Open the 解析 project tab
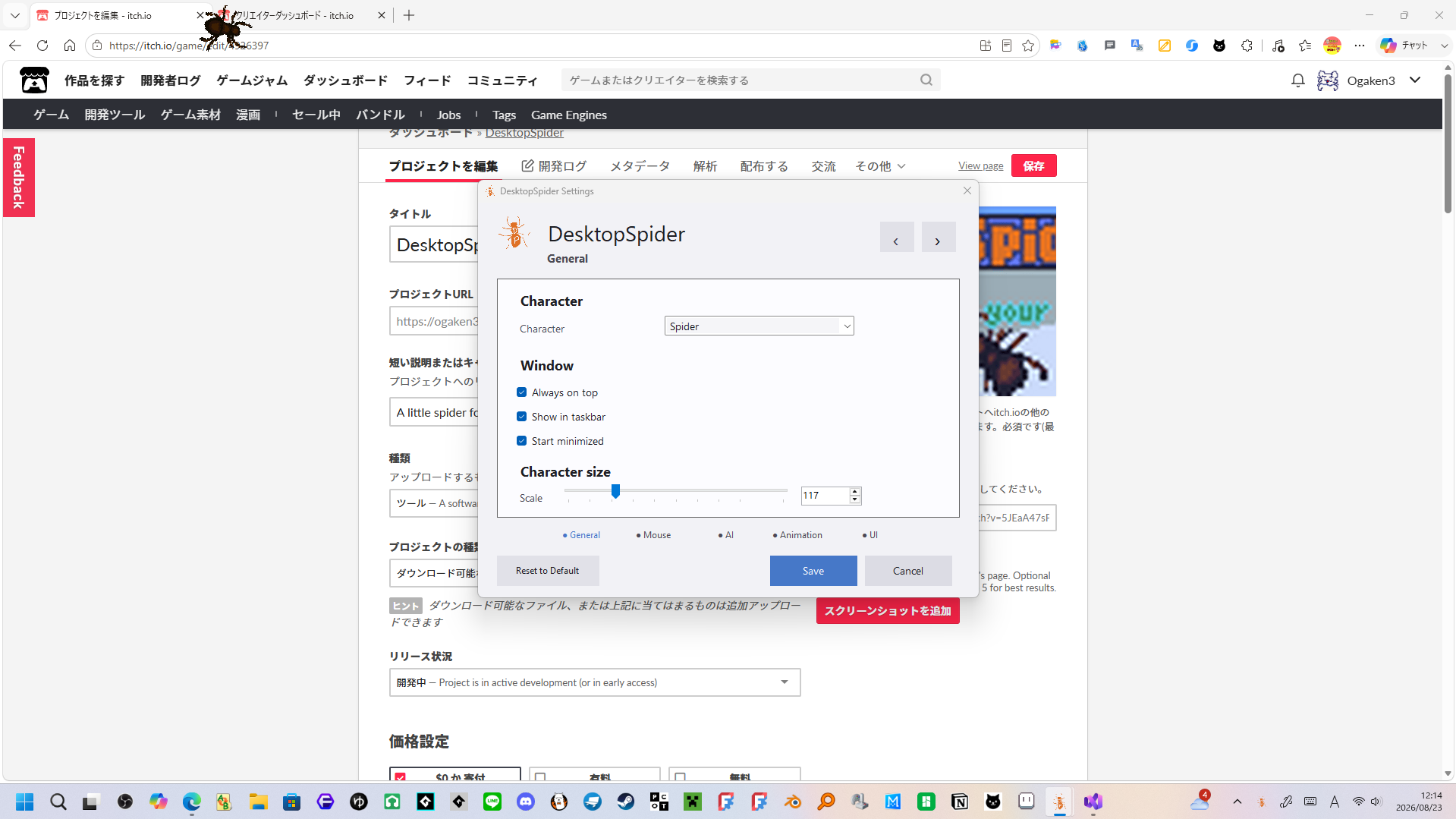1456x819 pixels. coord(705,166)
